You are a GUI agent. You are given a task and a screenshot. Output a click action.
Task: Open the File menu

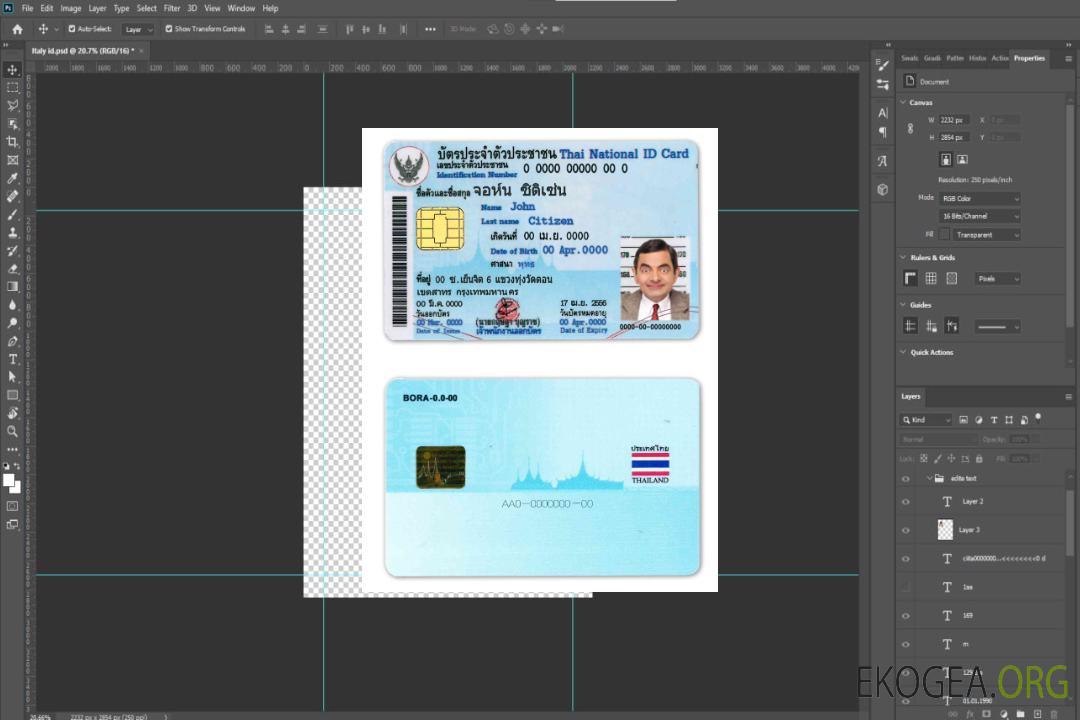tap(27, 8)
